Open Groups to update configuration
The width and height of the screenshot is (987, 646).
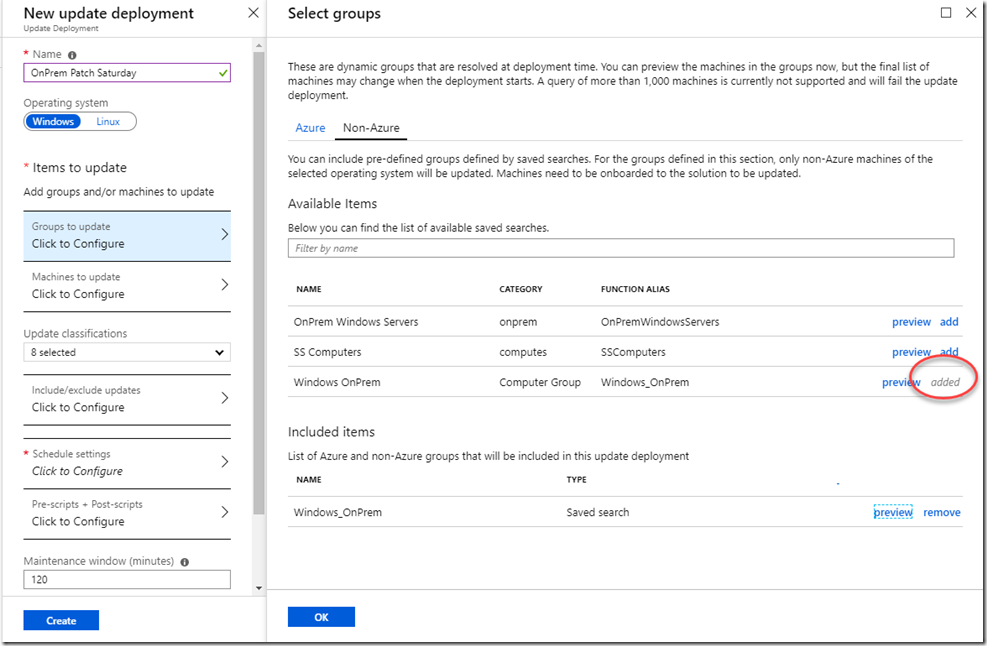[x=127, y=236]
